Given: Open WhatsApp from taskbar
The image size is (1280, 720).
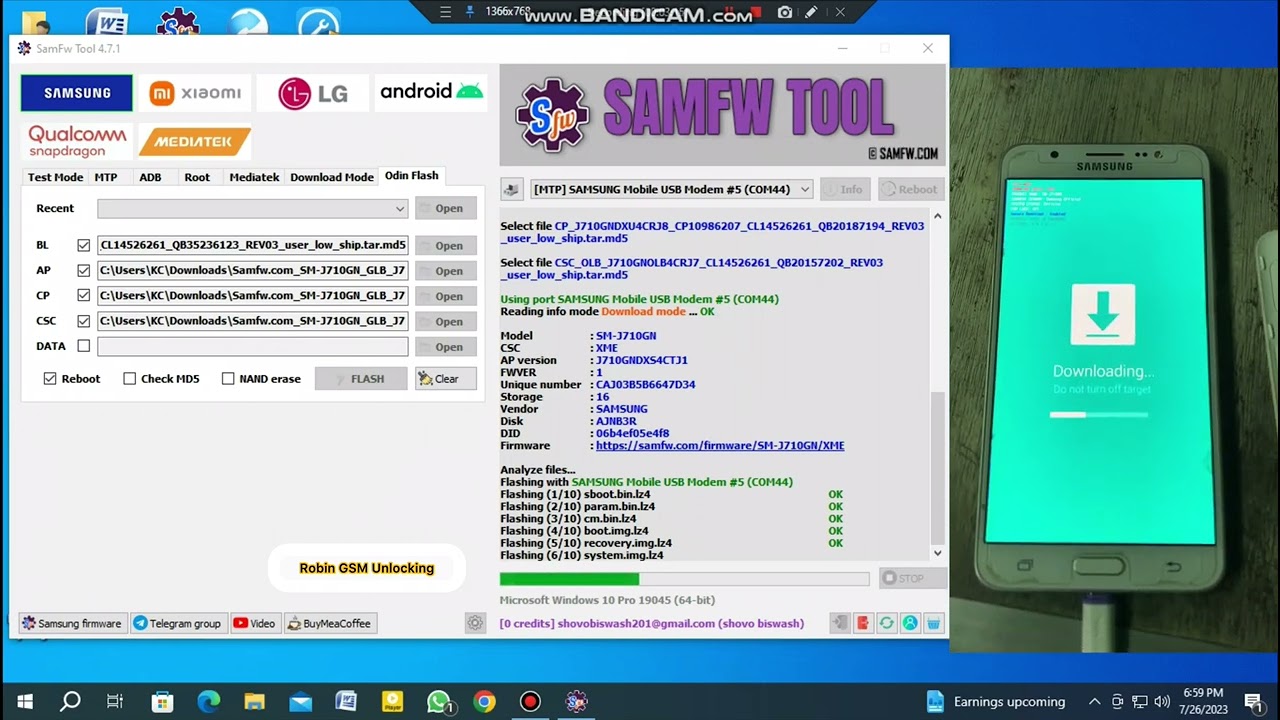Looking at the screenshot, I should click(438, 702).
